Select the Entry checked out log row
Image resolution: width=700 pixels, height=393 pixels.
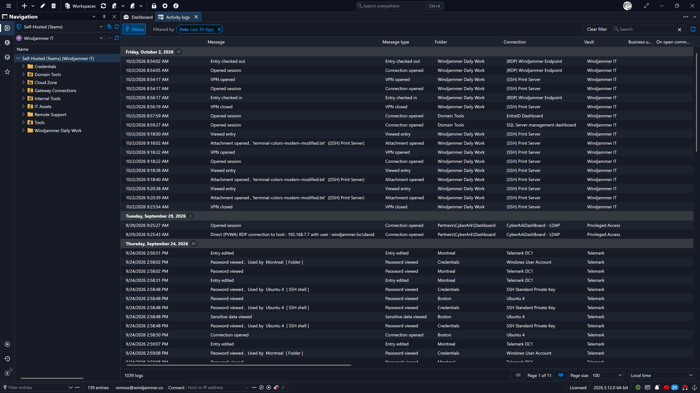pos(407,61)
